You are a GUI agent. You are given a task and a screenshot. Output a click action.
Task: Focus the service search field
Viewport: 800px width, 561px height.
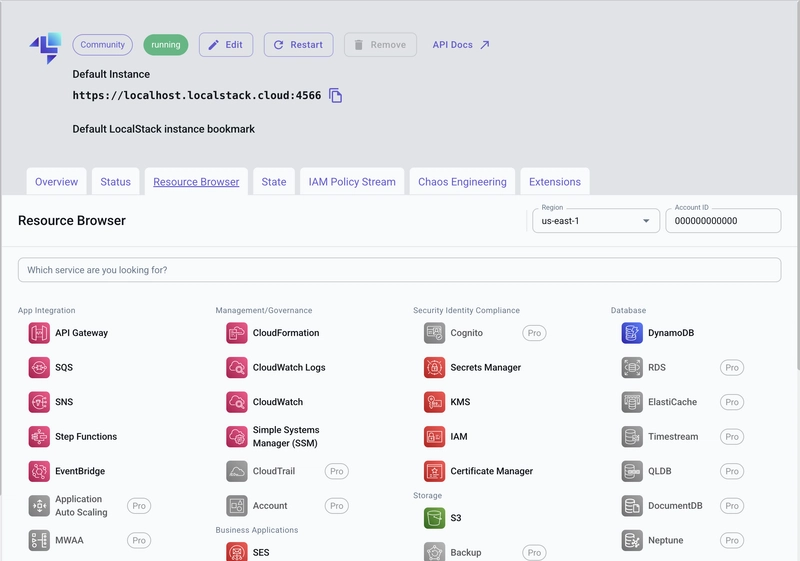[399, 270]
